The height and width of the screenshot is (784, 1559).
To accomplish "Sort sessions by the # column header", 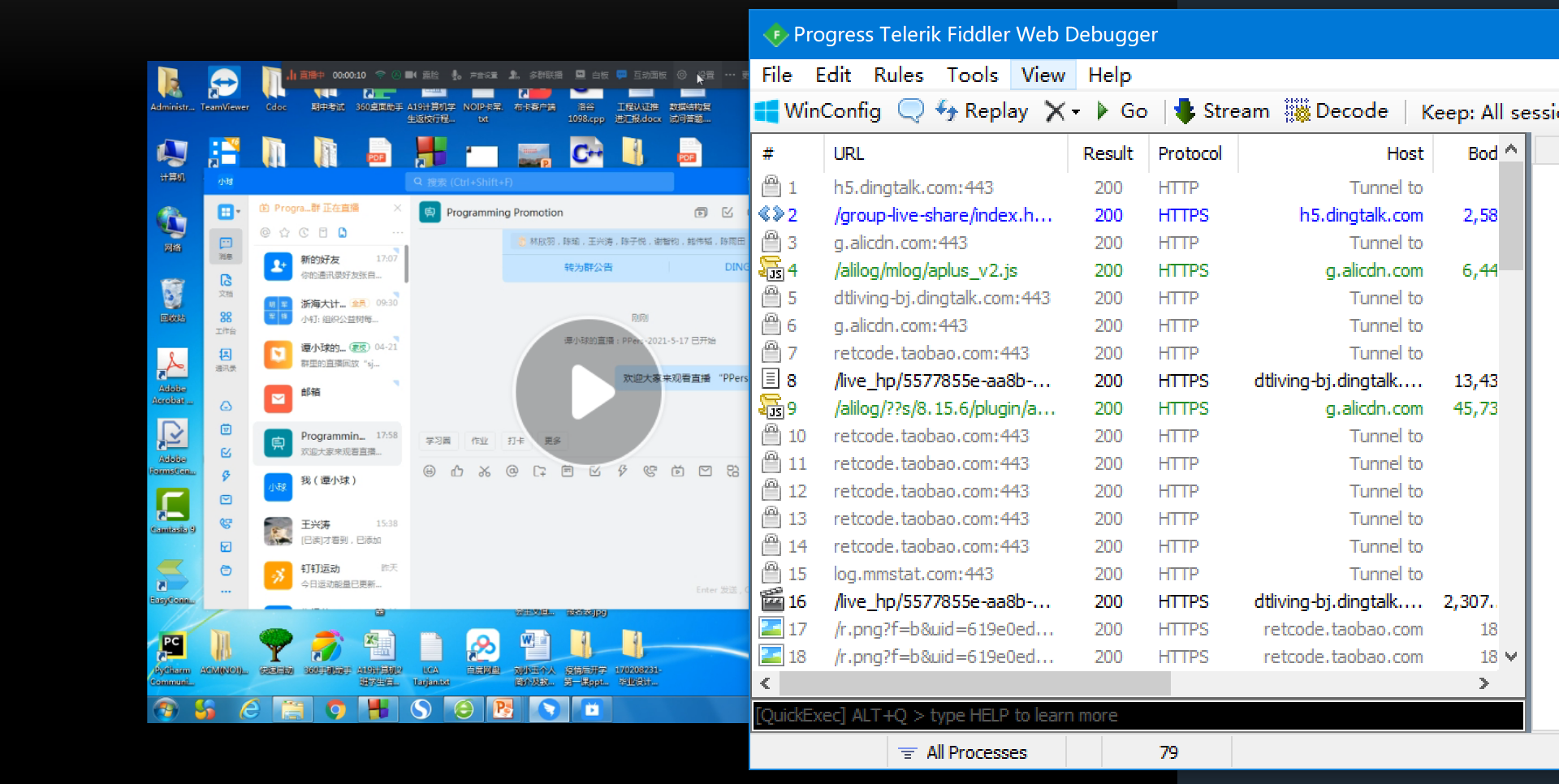I will click(x=788, y=153).
